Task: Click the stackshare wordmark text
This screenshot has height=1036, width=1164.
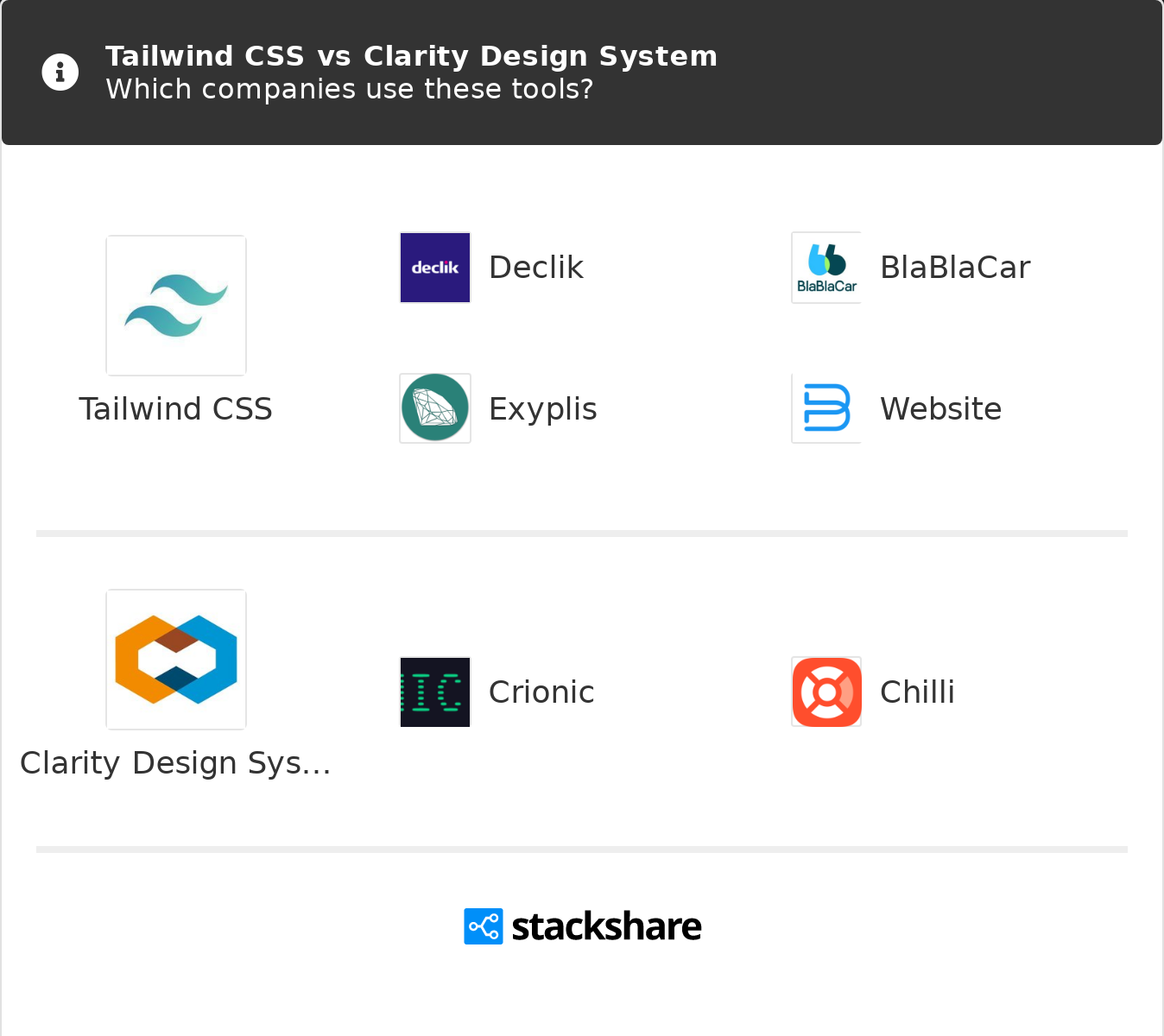Action: [605, 925]
